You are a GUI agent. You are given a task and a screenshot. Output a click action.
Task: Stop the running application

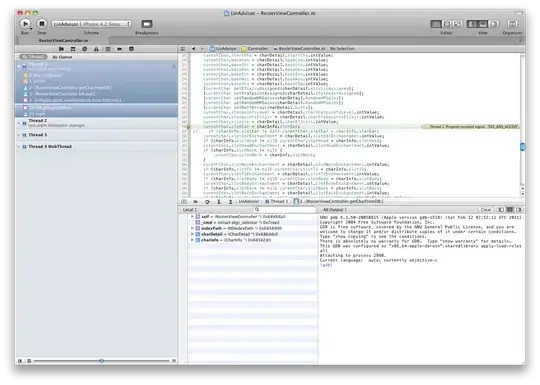[42, 24]
